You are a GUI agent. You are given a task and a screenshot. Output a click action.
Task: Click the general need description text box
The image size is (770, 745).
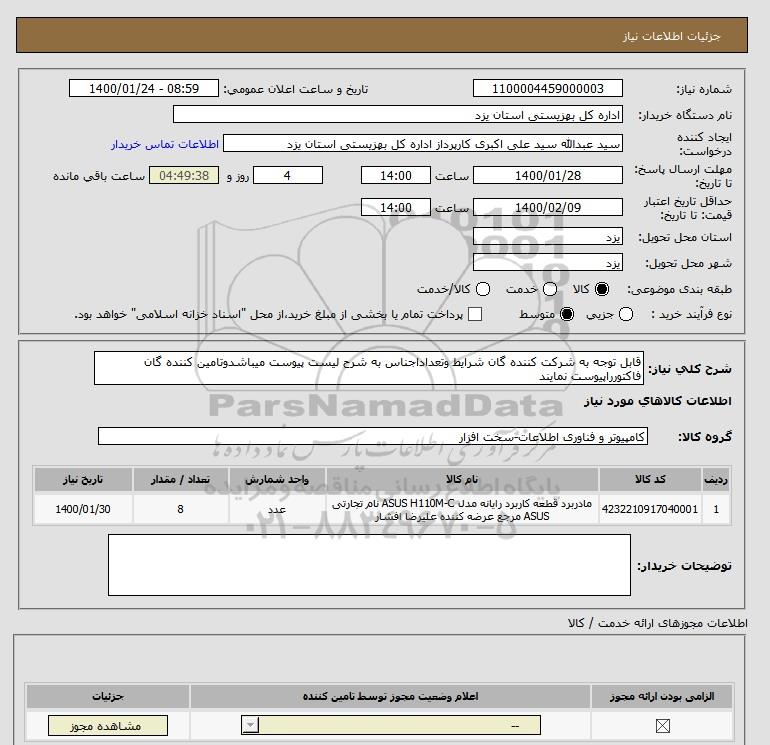point(369,368)
